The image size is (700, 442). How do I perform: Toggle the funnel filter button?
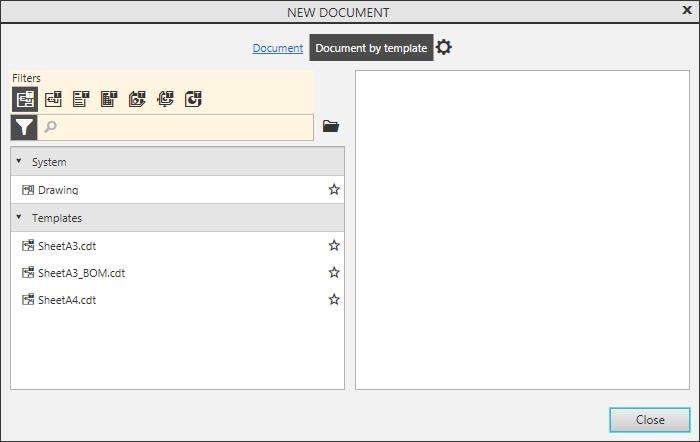tap(25, 127)
